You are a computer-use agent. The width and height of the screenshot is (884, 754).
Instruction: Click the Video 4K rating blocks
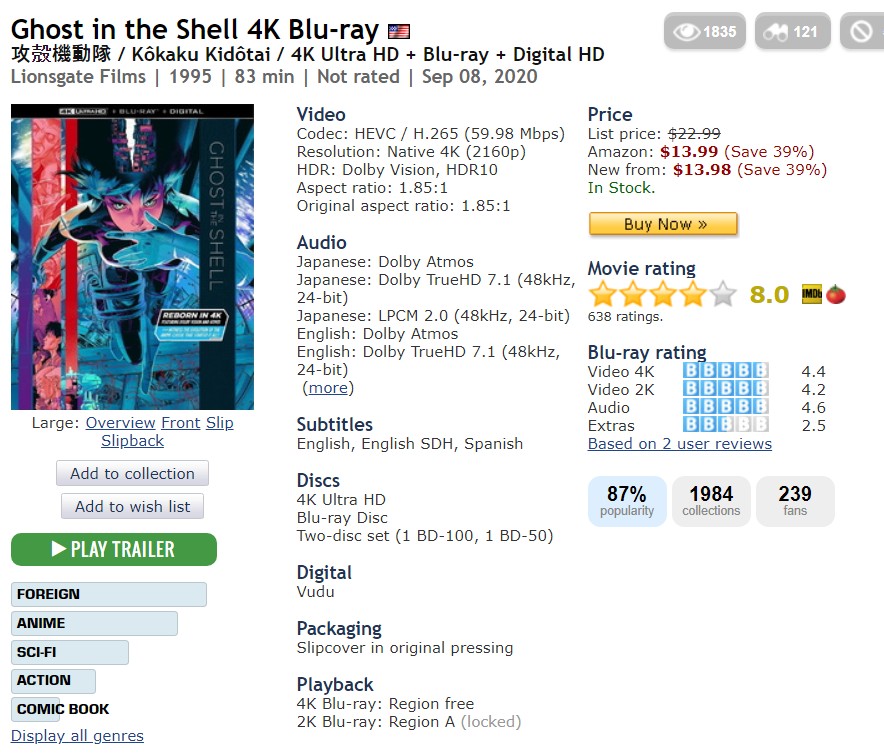[x=726, y=371]
